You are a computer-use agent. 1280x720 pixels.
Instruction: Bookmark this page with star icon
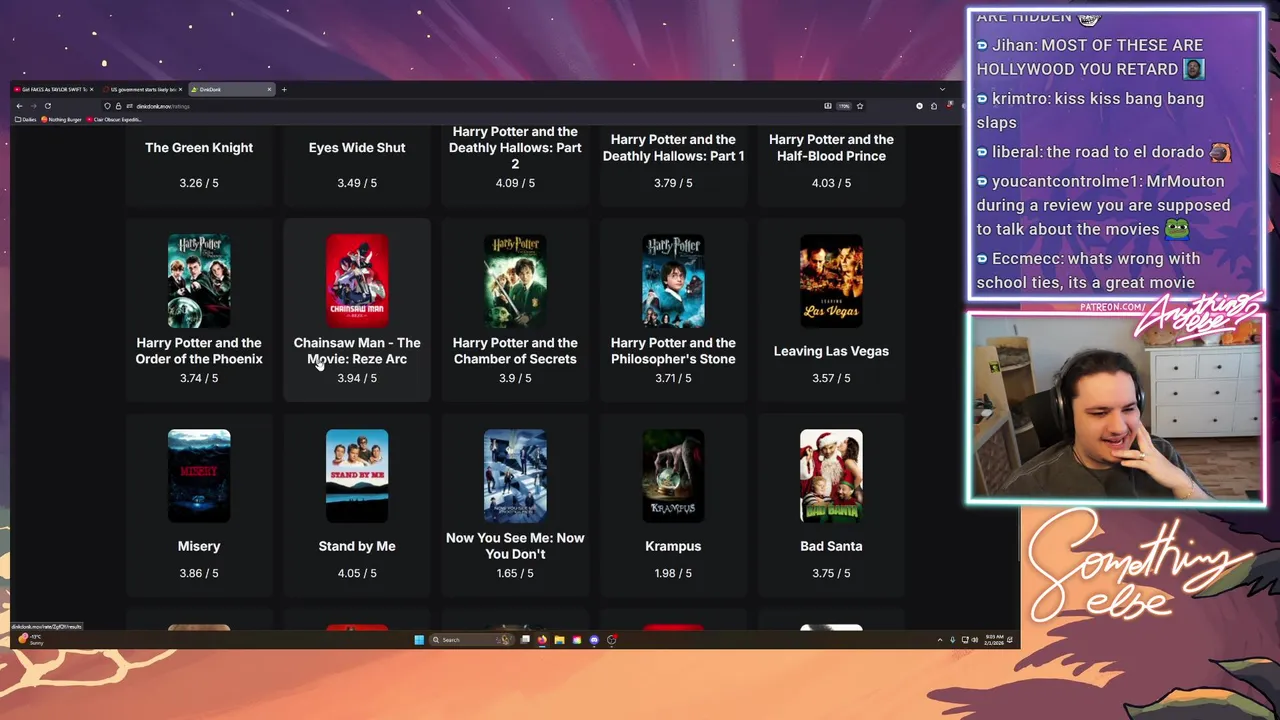[x=860, y=106]
